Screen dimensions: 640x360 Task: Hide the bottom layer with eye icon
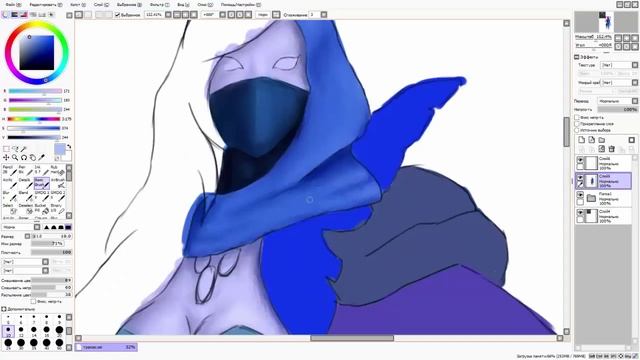[x=580, y=213]
